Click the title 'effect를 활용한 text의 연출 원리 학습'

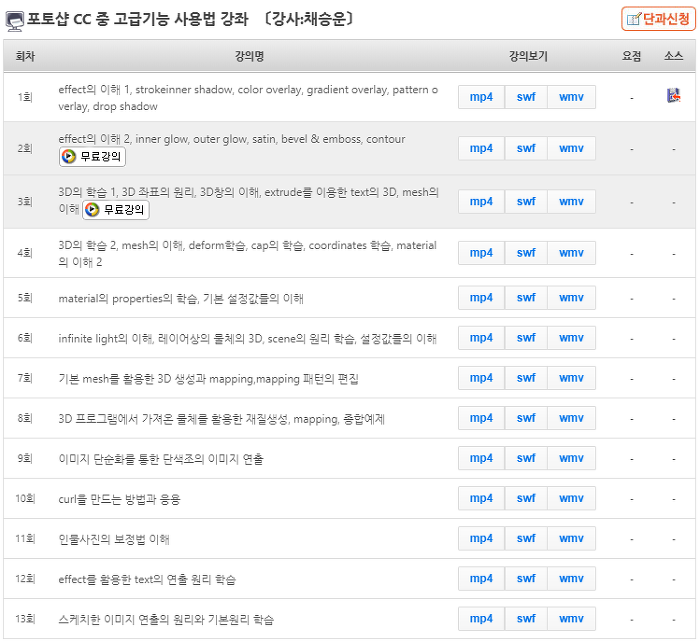[x=147, y=579]
